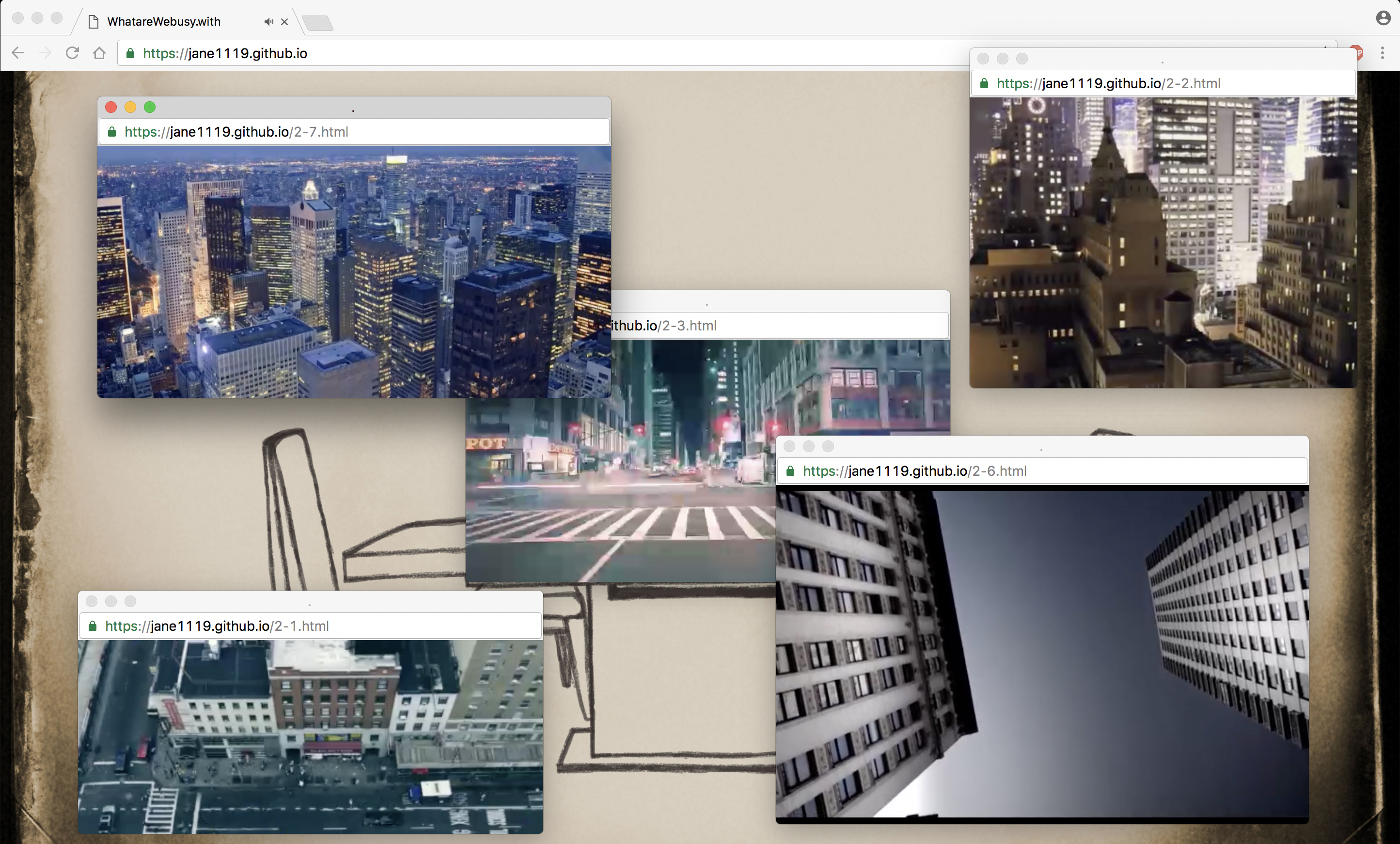
Task: Click the user profile avatar icon
Action: point(1383,18)
